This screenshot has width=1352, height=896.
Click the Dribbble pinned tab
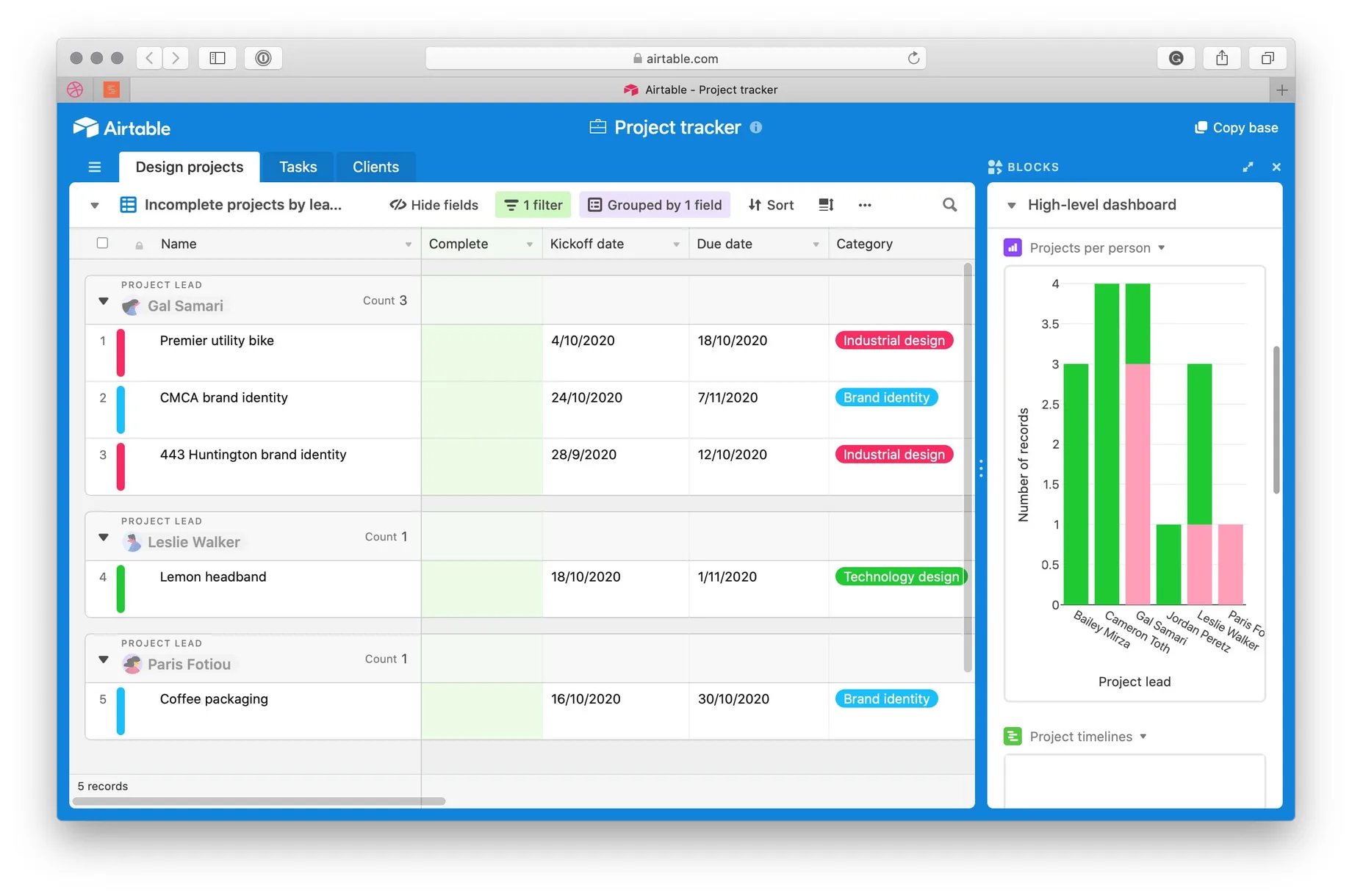(x=76, y=90)
